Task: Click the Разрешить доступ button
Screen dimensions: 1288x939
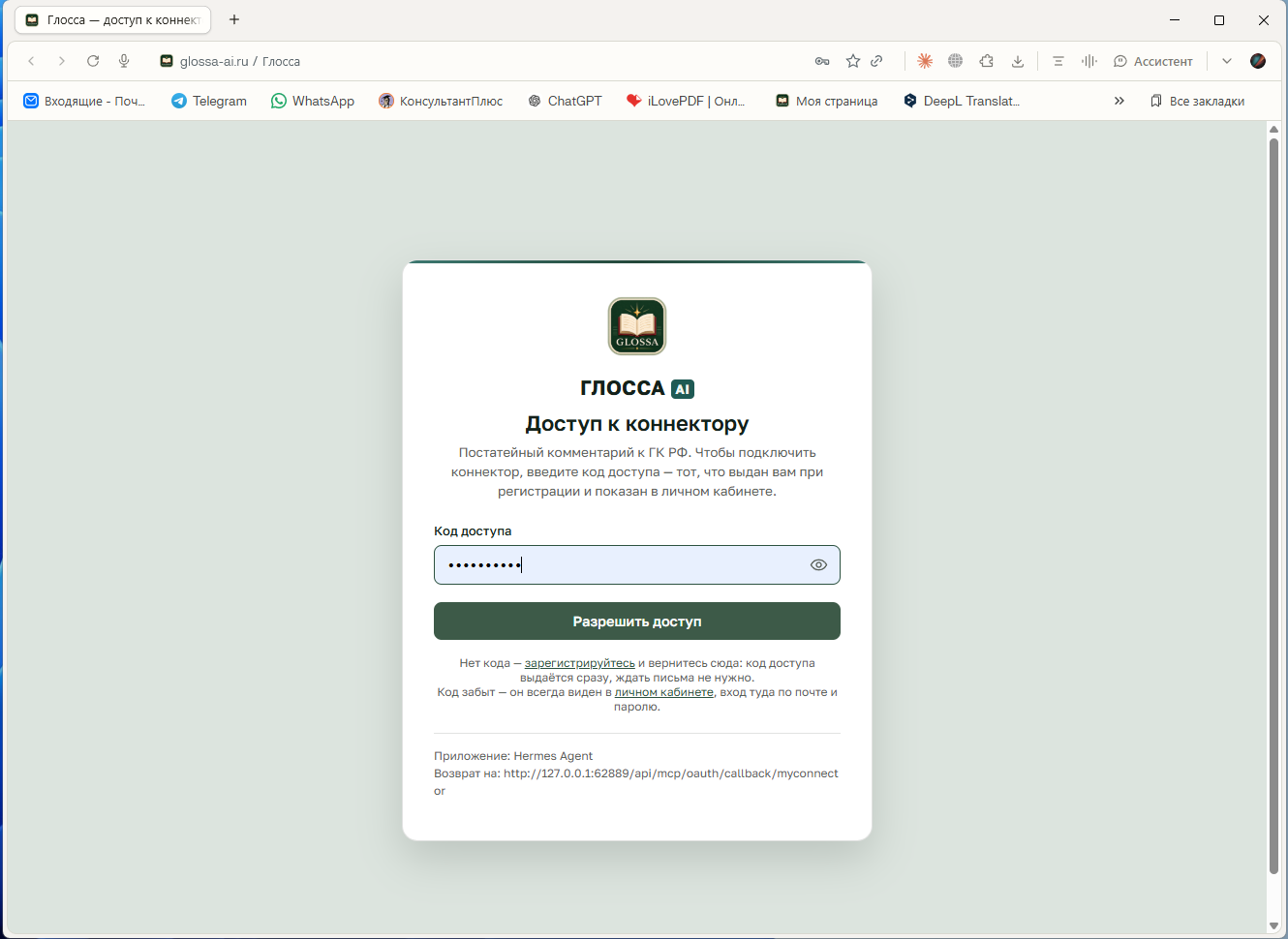Action: click(637, 621)
